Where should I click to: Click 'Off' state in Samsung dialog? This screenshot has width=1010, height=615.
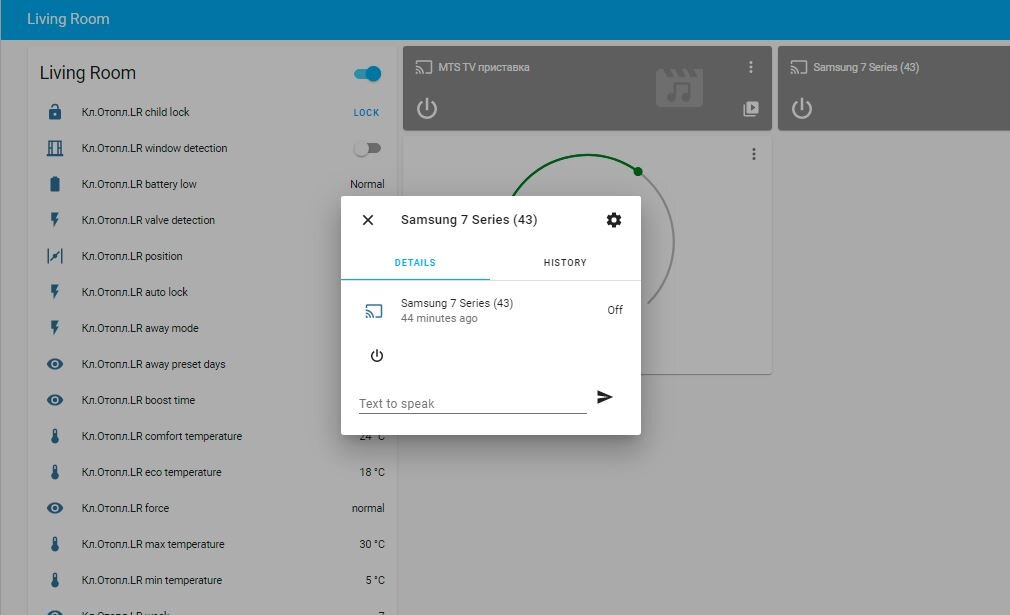pyautogui.click(x=615, y=310)
